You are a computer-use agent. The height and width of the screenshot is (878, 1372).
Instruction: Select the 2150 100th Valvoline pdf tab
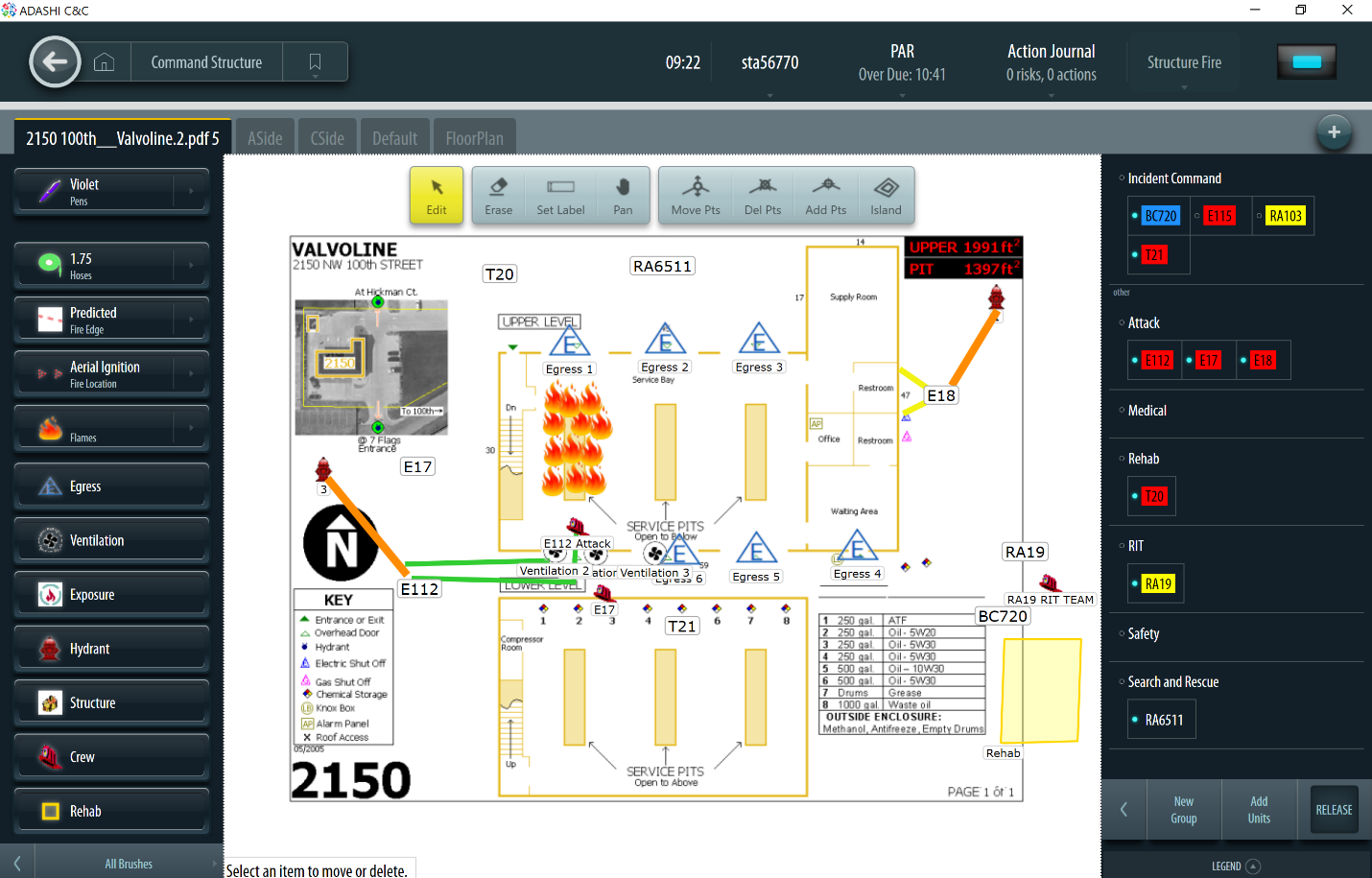123,138
